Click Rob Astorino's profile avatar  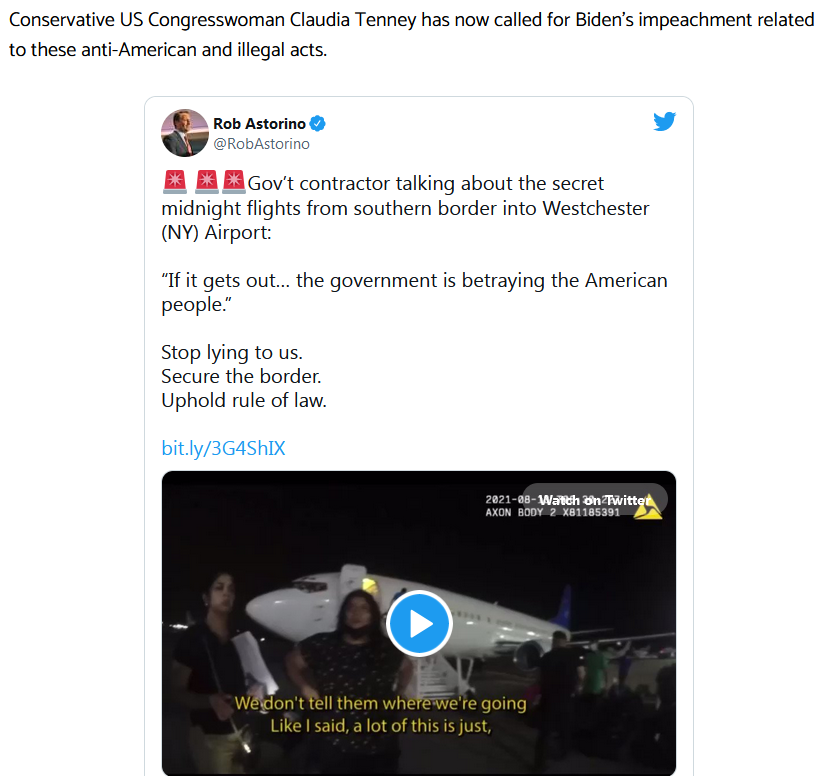pos(184,133)
